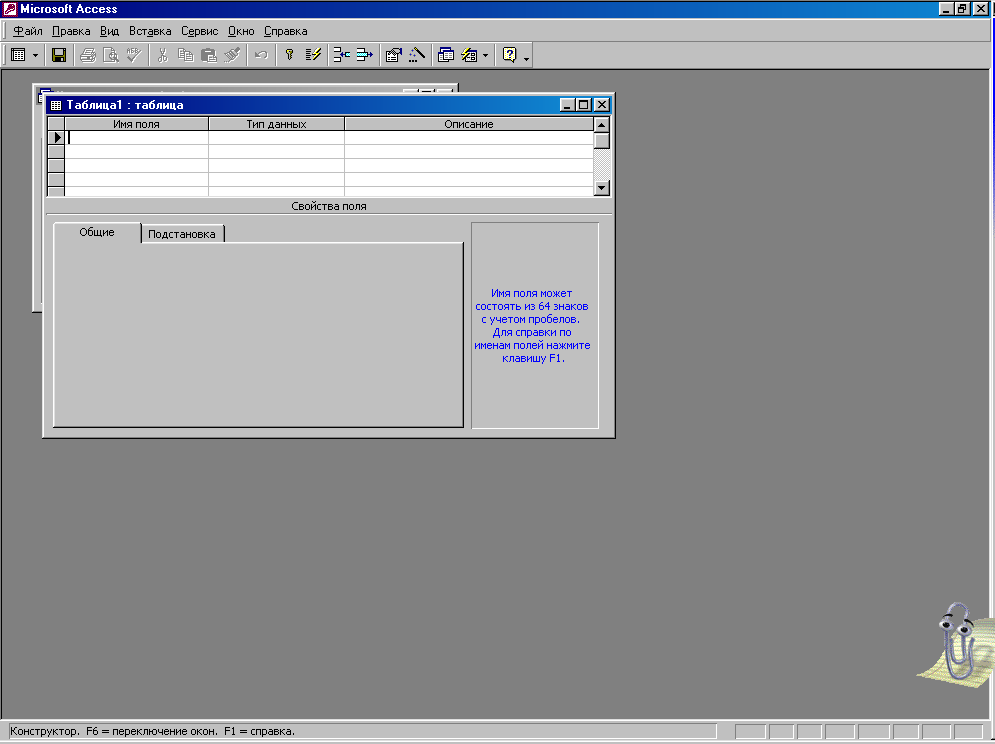Click the Office Assistant paperclip character
Screen dimensions: 995x744
click(x=957, y=642)
